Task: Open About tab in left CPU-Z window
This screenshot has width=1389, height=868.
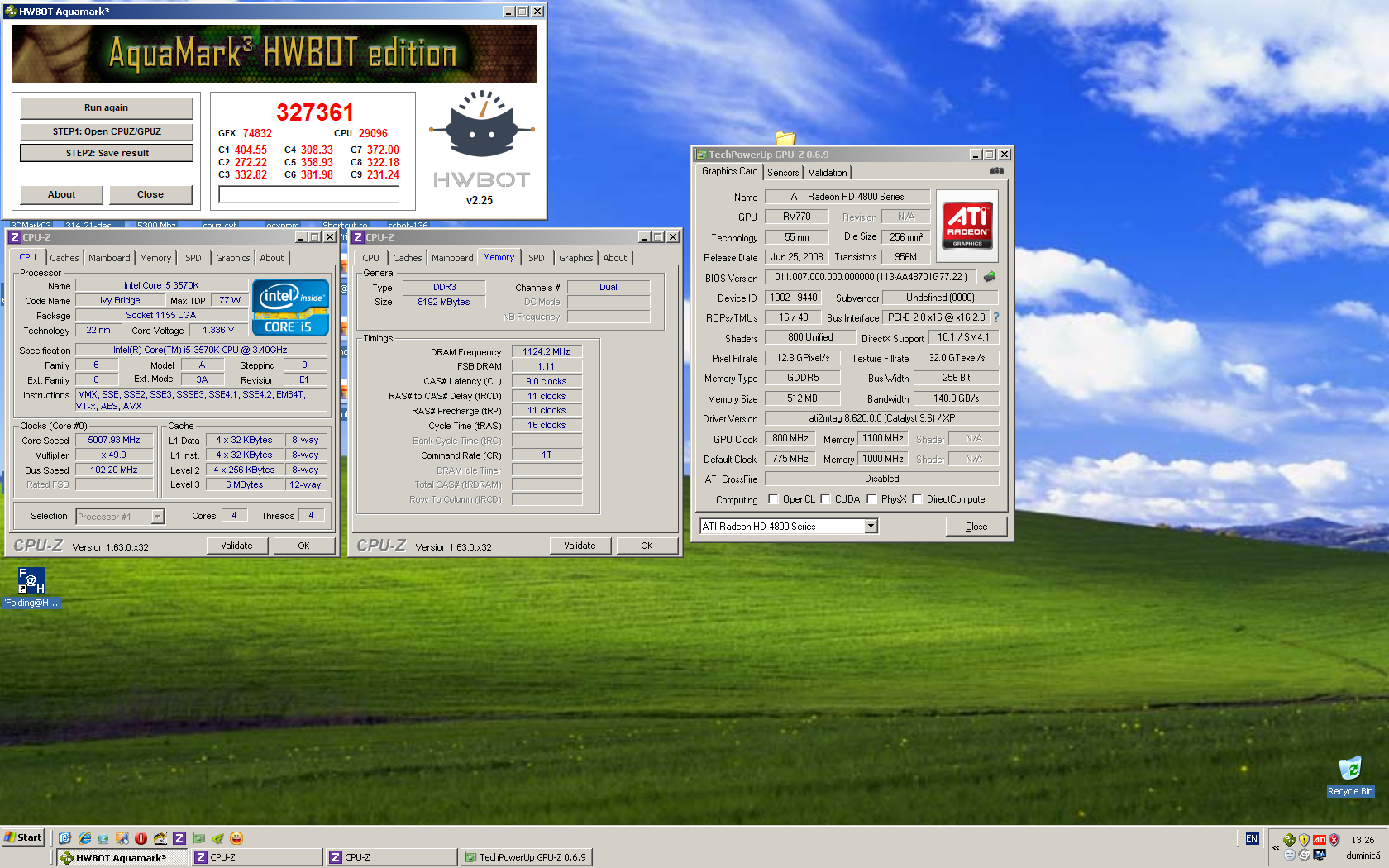Action: (272, 258)
